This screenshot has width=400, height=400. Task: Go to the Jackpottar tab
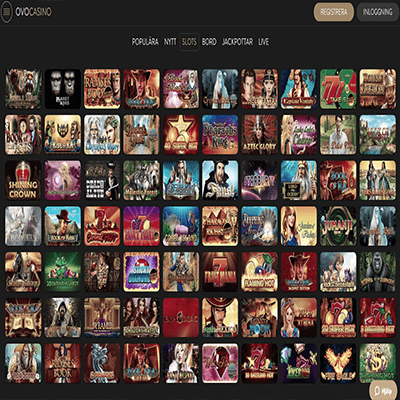pyautogui.click(x=237, y=42)
